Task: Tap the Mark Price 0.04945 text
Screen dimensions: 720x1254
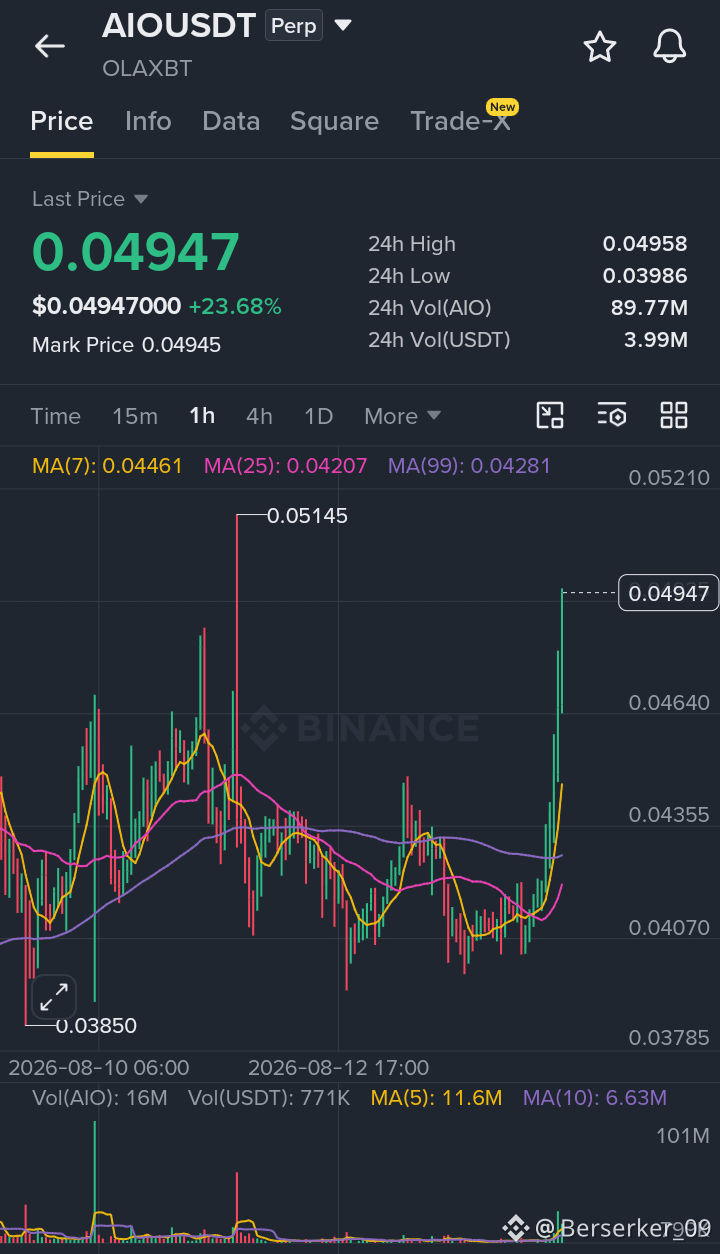Action: pyautogui.click(x=126, y=345)
